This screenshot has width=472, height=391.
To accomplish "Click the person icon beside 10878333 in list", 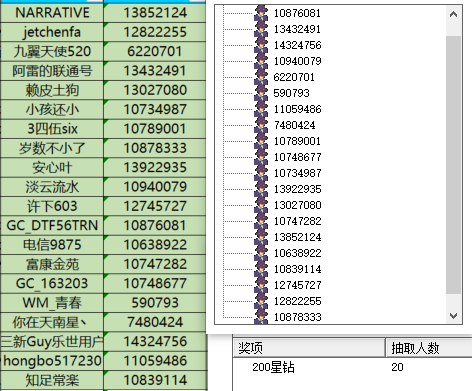I will coord(261,317).
